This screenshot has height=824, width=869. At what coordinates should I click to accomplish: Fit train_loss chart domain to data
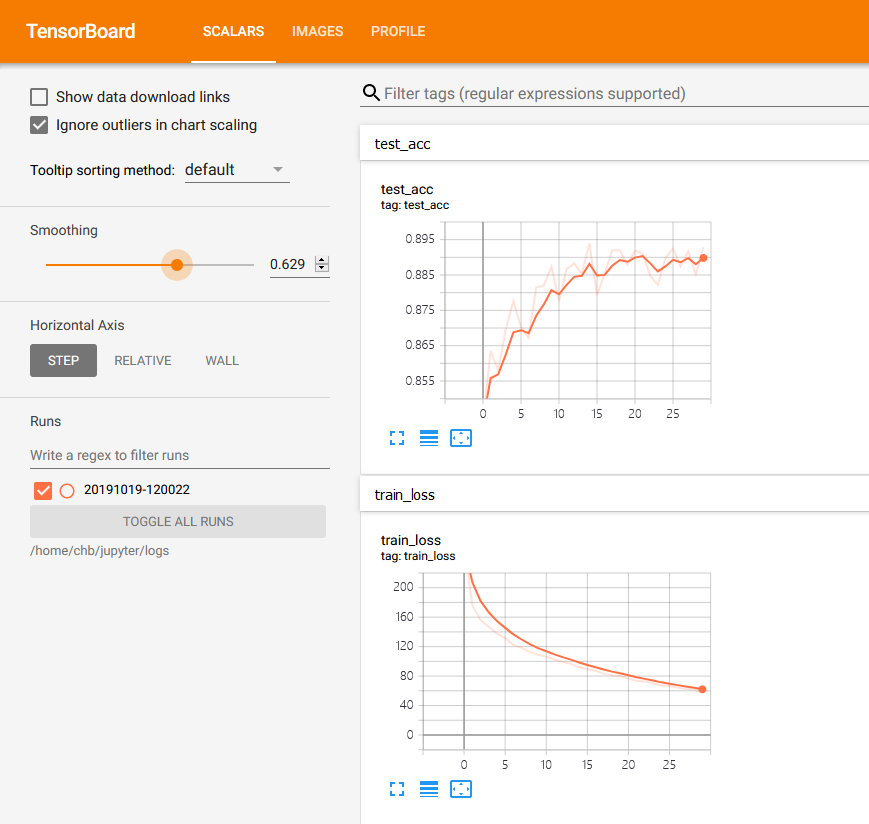pyautogui.click(x=460, y=789)
